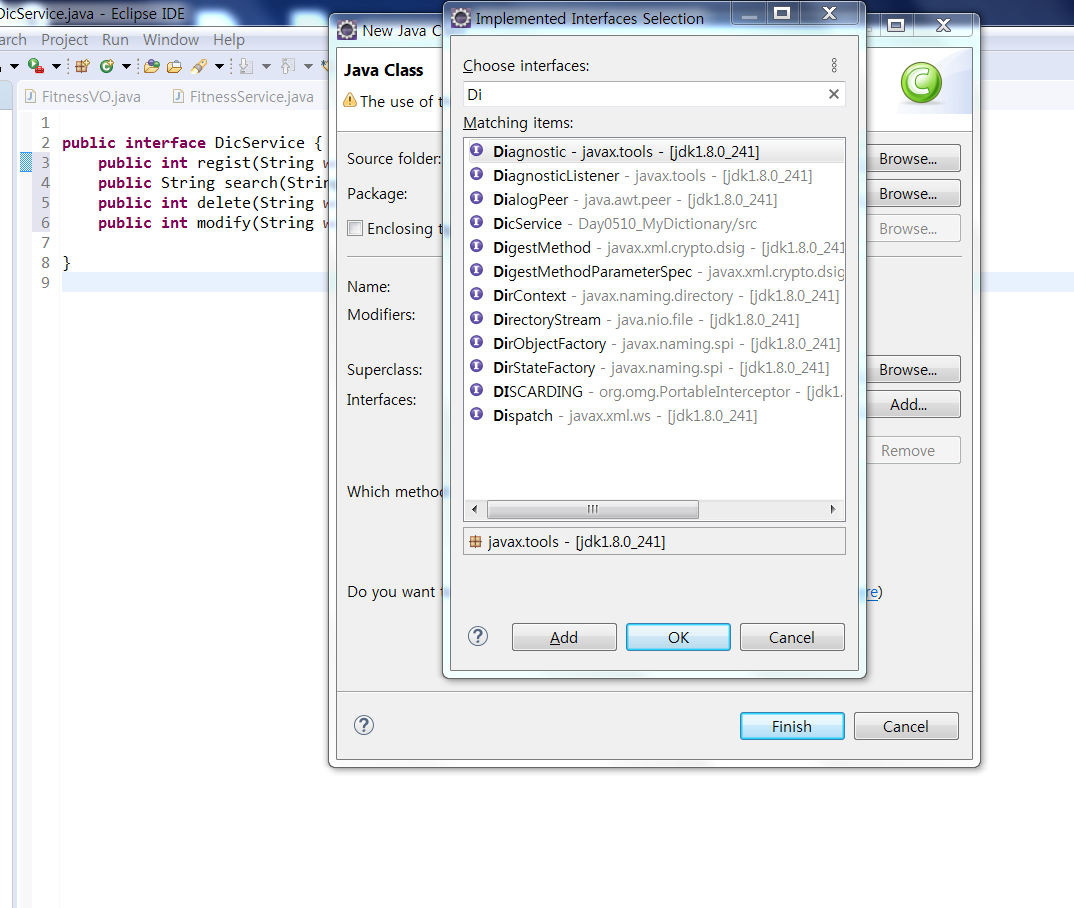Click the Open Type toolbar icon
The width and height of the screenshot is (1074, 908).
tap(152, 66)
